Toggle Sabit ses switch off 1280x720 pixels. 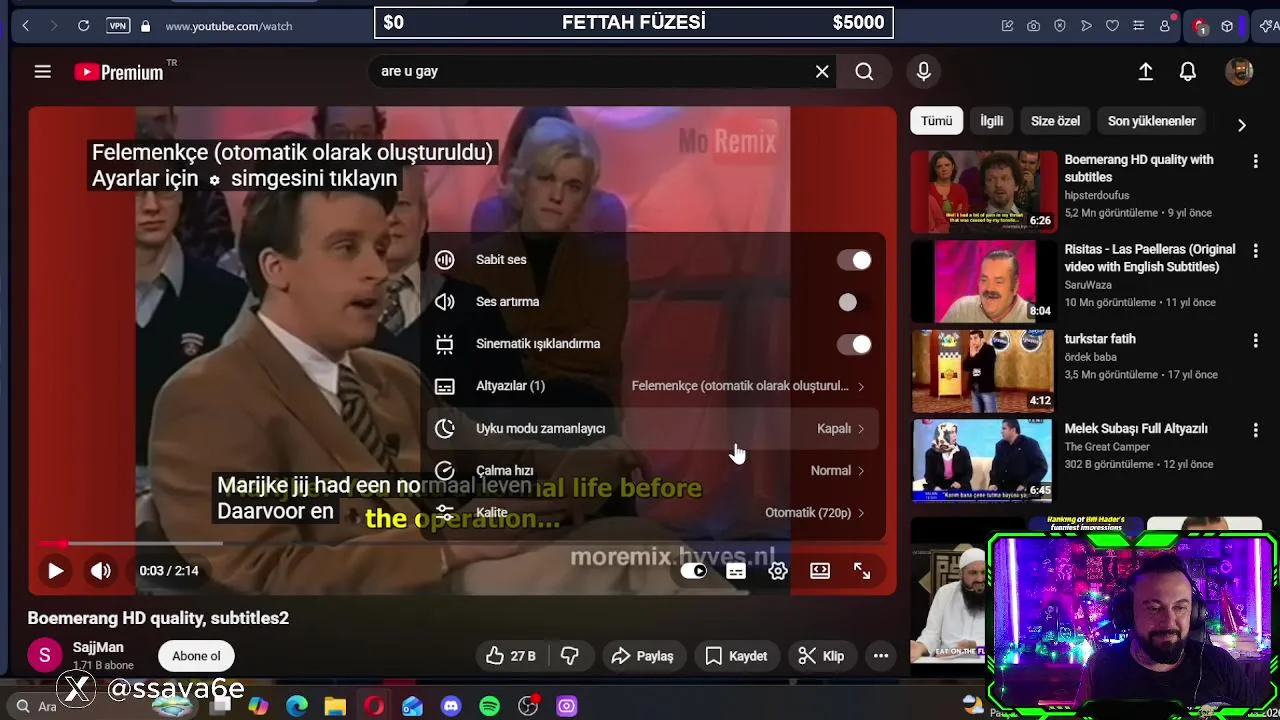(855, 260)
